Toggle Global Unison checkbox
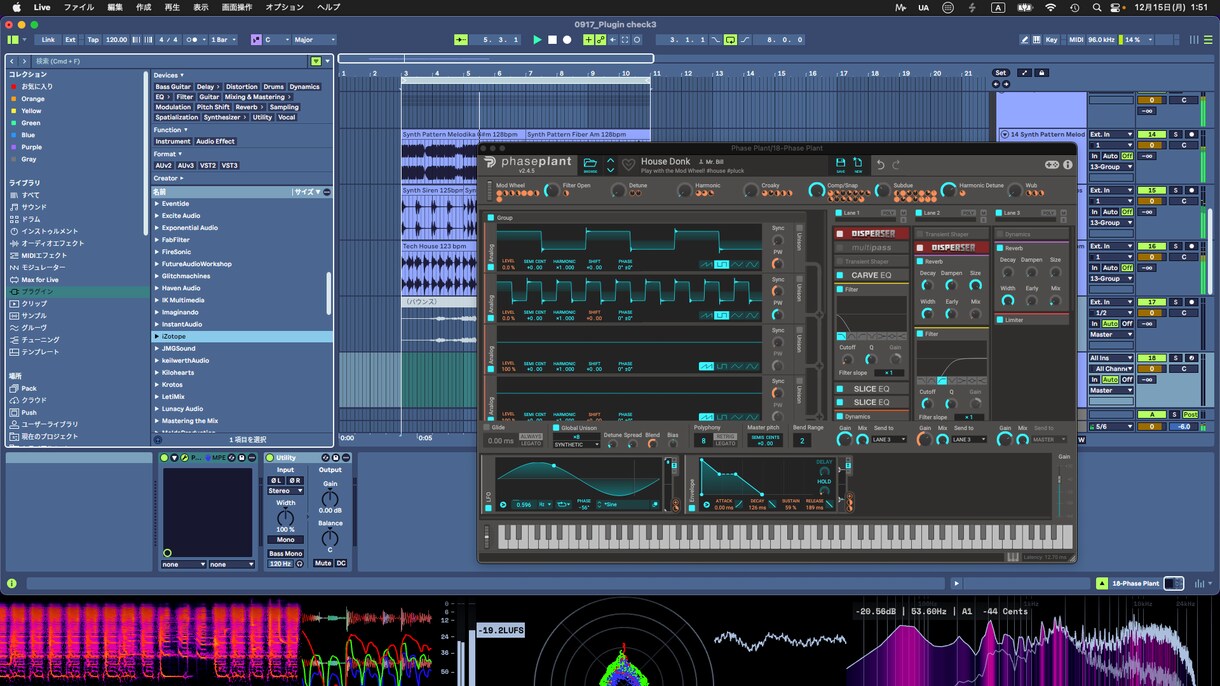The width and height of the screenshot is (1220, 686). [554, 427]
